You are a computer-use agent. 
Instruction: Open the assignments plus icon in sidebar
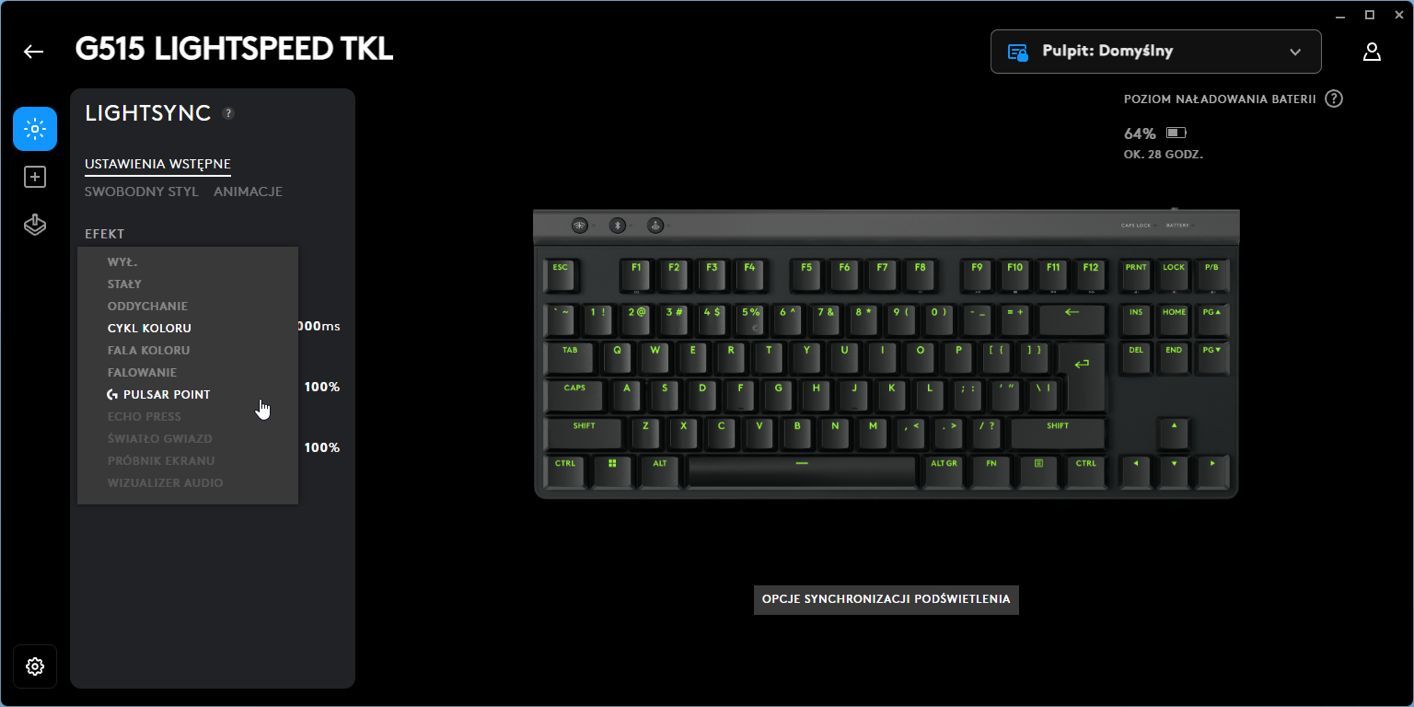point(35,177)
